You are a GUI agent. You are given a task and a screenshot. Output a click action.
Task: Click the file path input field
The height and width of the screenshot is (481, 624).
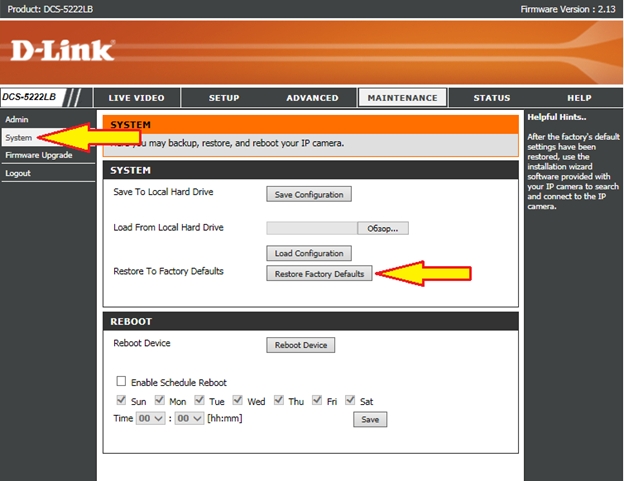pyautogui.click(x=311, y=228)
